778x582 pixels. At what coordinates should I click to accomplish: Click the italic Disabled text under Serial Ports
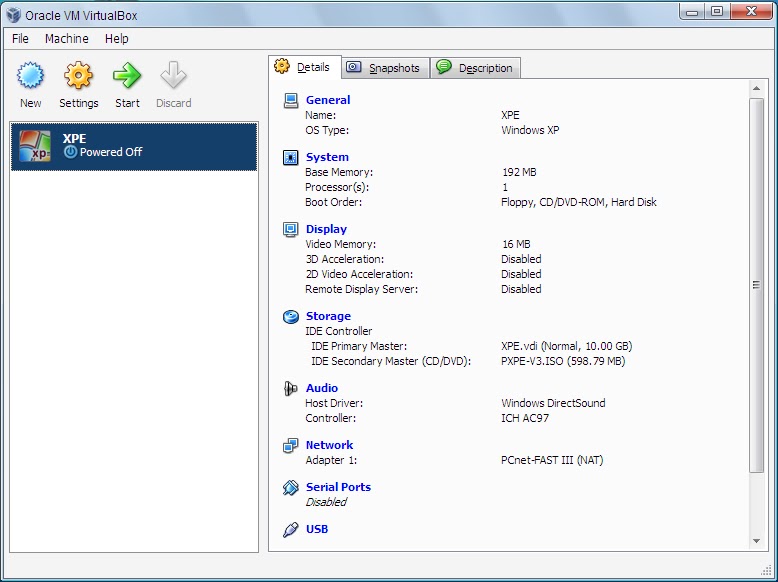(326, 502)
